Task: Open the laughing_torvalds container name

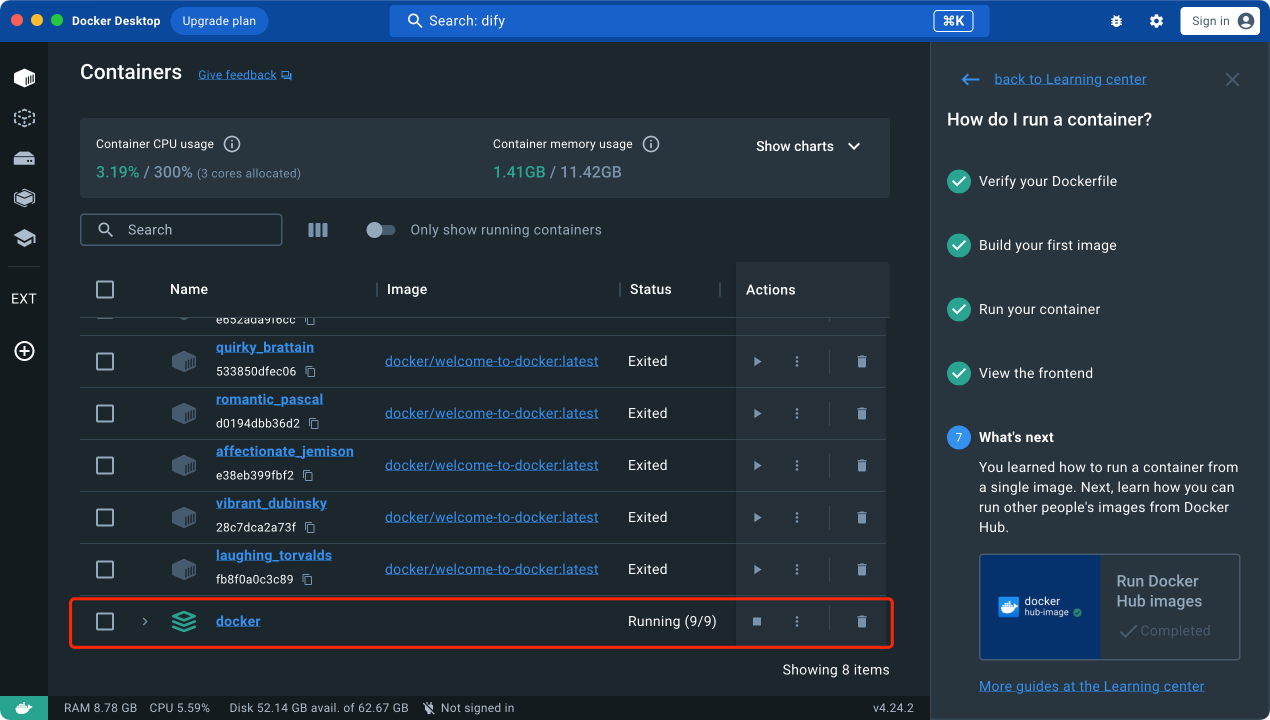Action: click(274, 555)
